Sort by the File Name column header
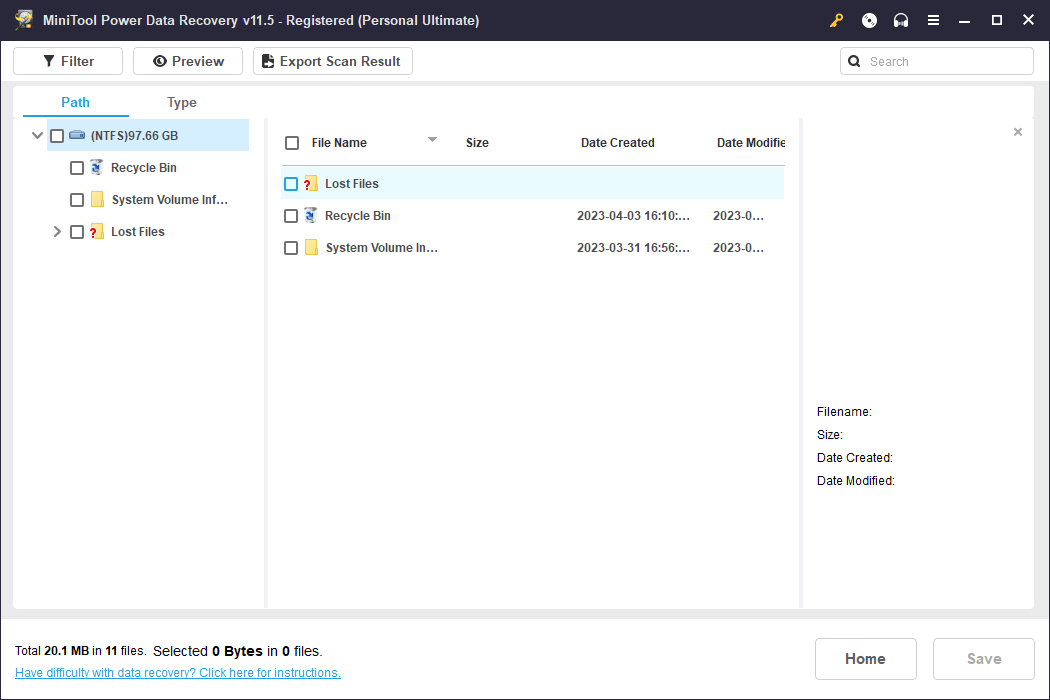1050x700 pixels. click(339, 143)
